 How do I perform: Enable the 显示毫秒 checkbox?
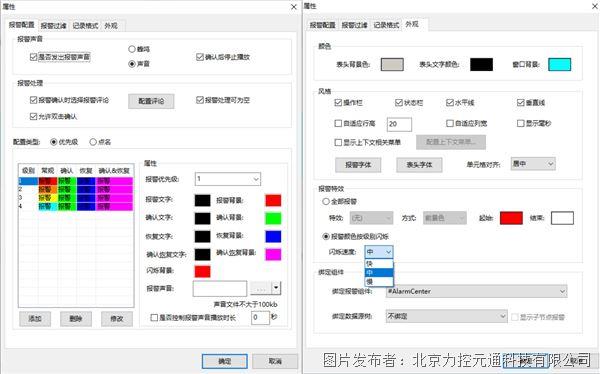tap(520, 123)
